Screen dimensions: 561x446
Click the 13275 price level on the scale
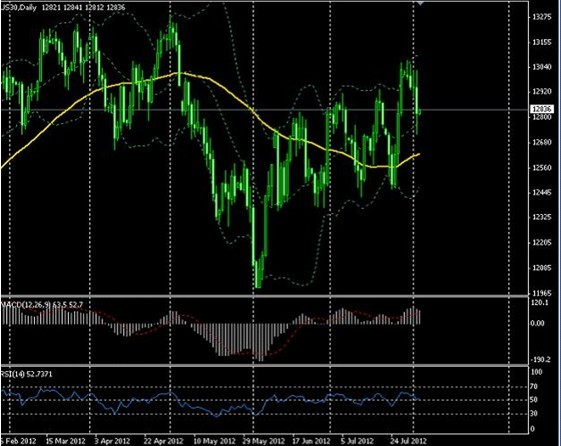tap(542, 17)
